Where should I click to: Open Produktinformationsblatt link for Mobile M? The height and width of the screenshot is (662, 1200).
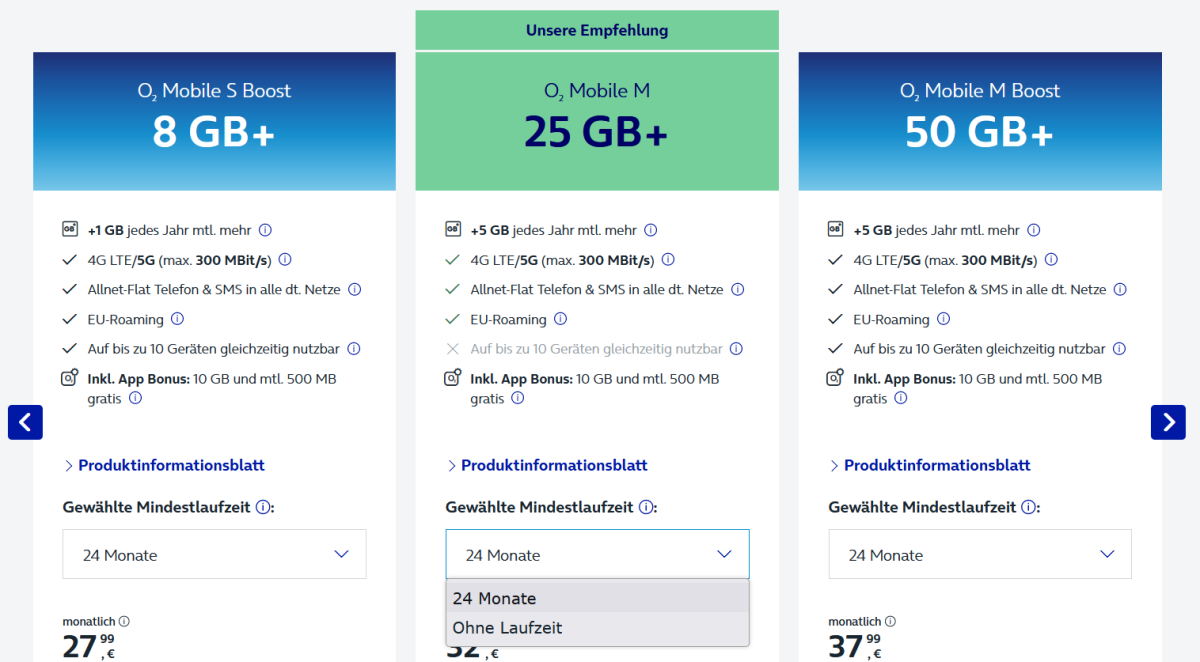click(554, 465)
